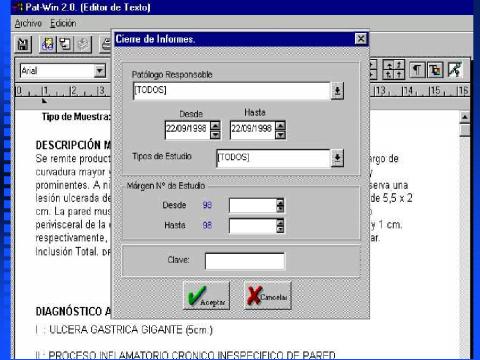The image size is (480, 360).
Task: Open the Arial font dropdown
Action: [99, 71]
